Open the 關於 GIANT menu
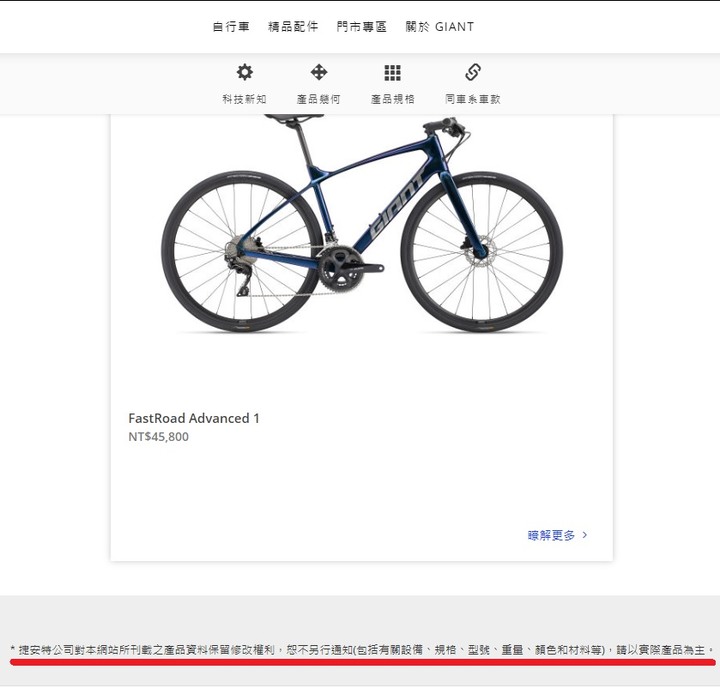 click(x=439, y=27)
